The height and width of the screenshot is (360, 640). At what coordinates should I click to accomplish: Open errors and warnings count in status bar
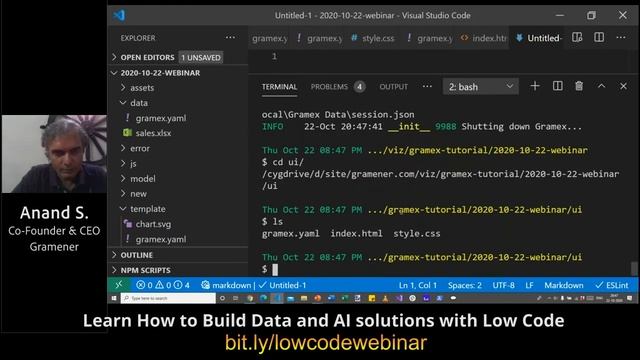point(163,285)
